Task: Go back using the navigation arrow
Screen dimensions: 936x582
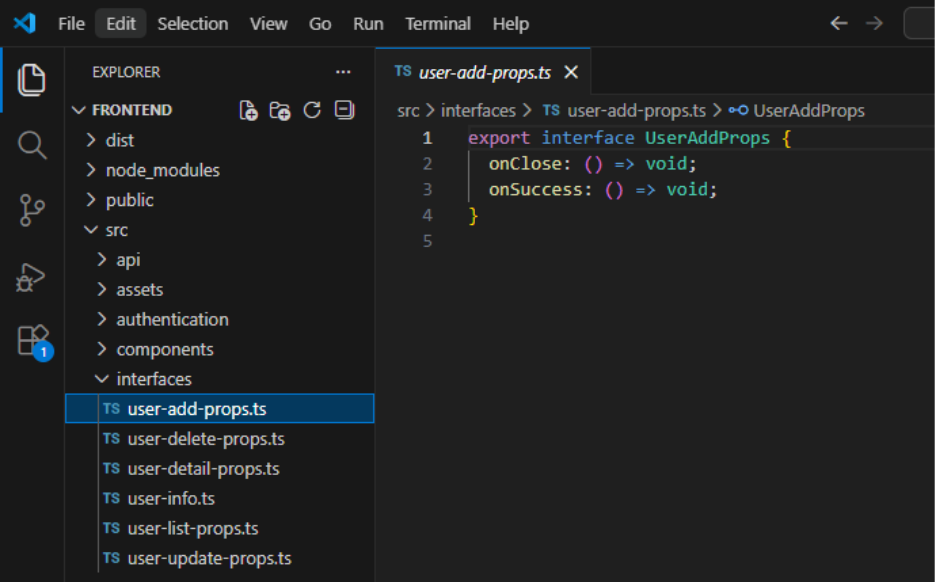Action: [x=839, y=23]
